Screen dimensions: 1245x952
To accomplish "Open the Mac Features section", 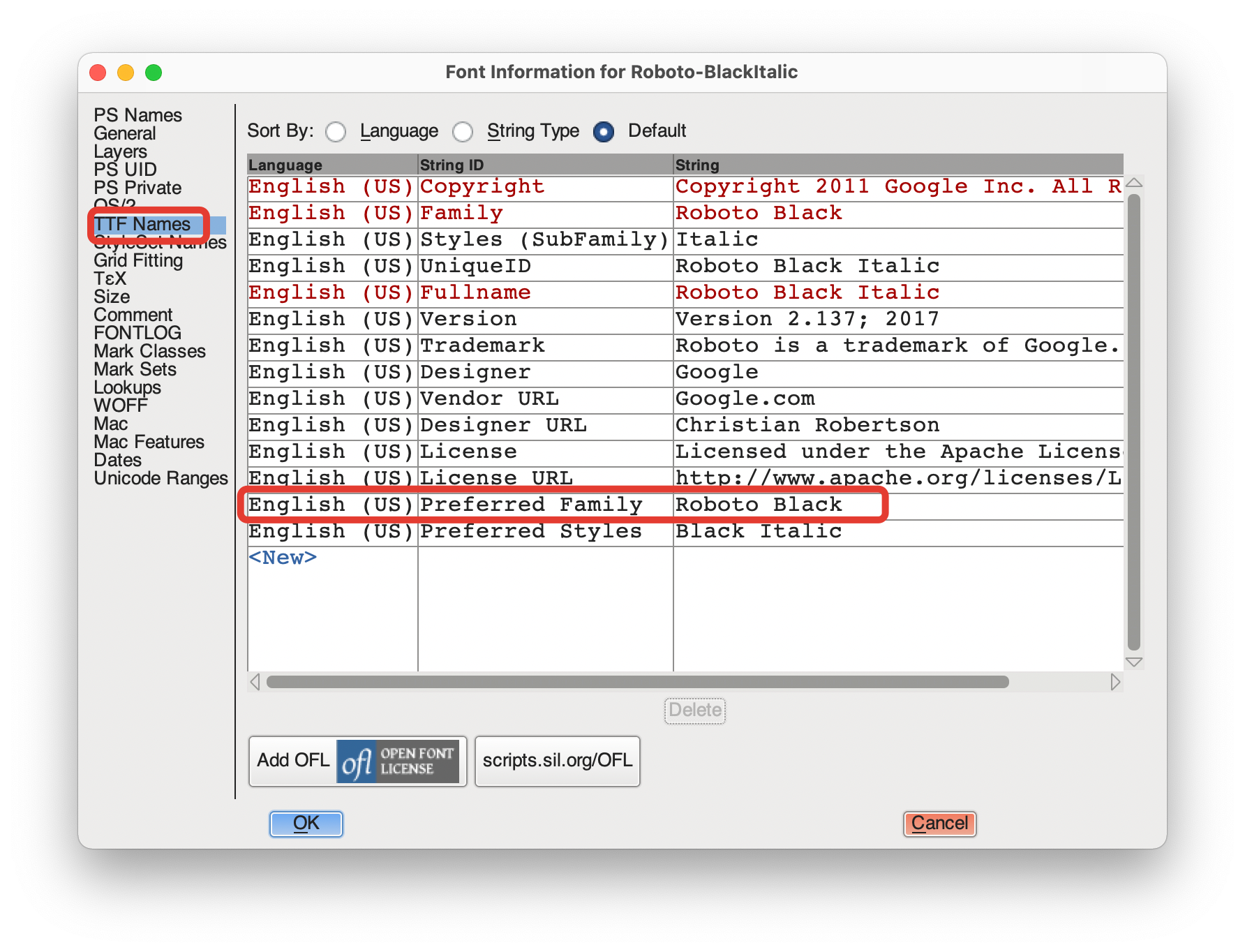I will (149, 442).
